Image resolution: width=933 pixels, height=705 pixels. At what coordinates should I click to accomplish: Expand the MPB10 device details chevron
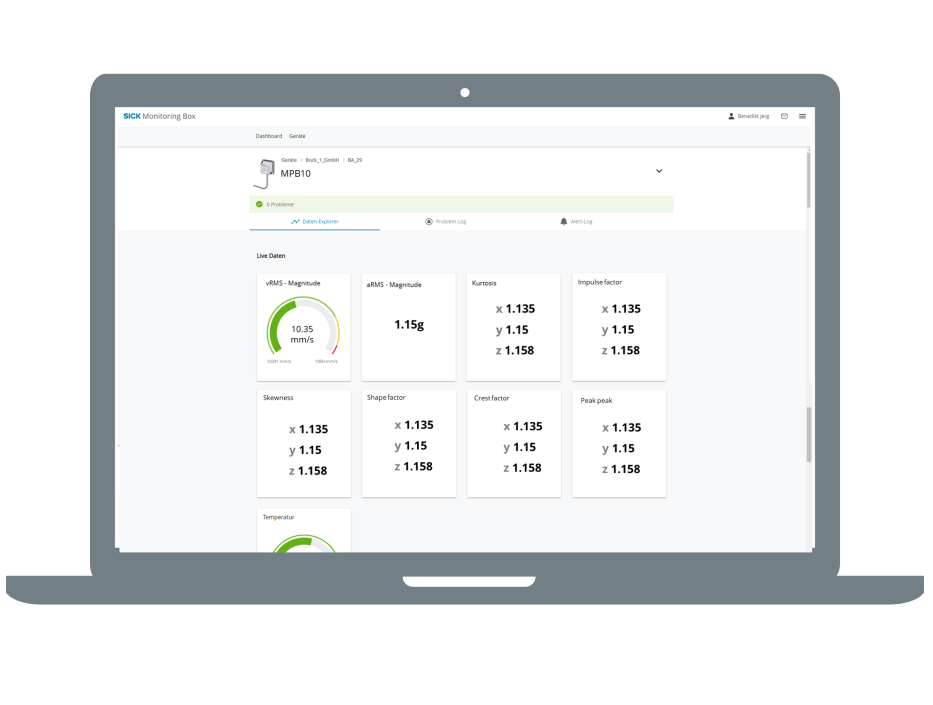[x=659, y=171]
